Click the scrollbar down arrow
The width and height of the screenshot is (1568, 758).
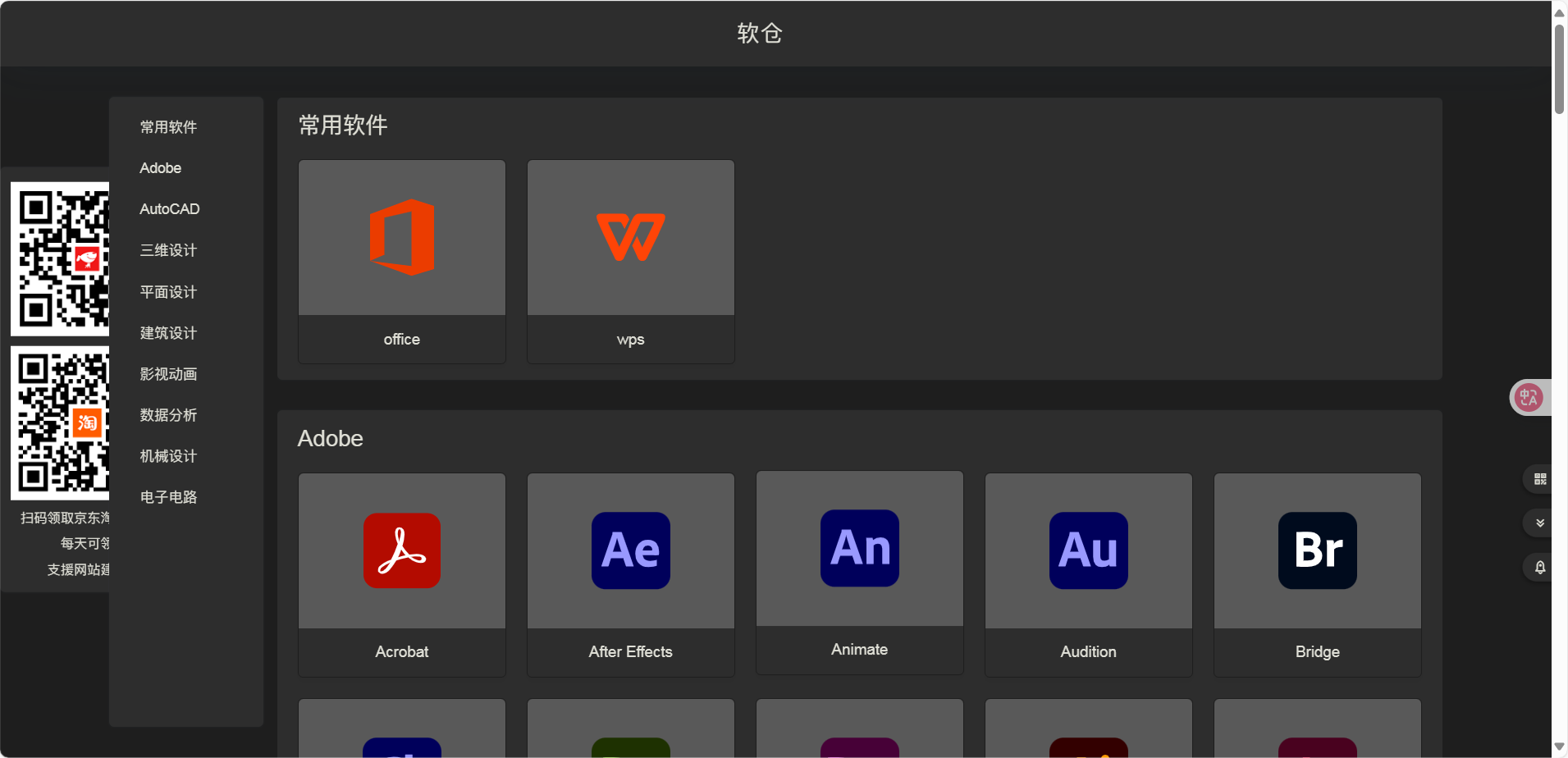pyautogui.click(x=1559, y=747)
